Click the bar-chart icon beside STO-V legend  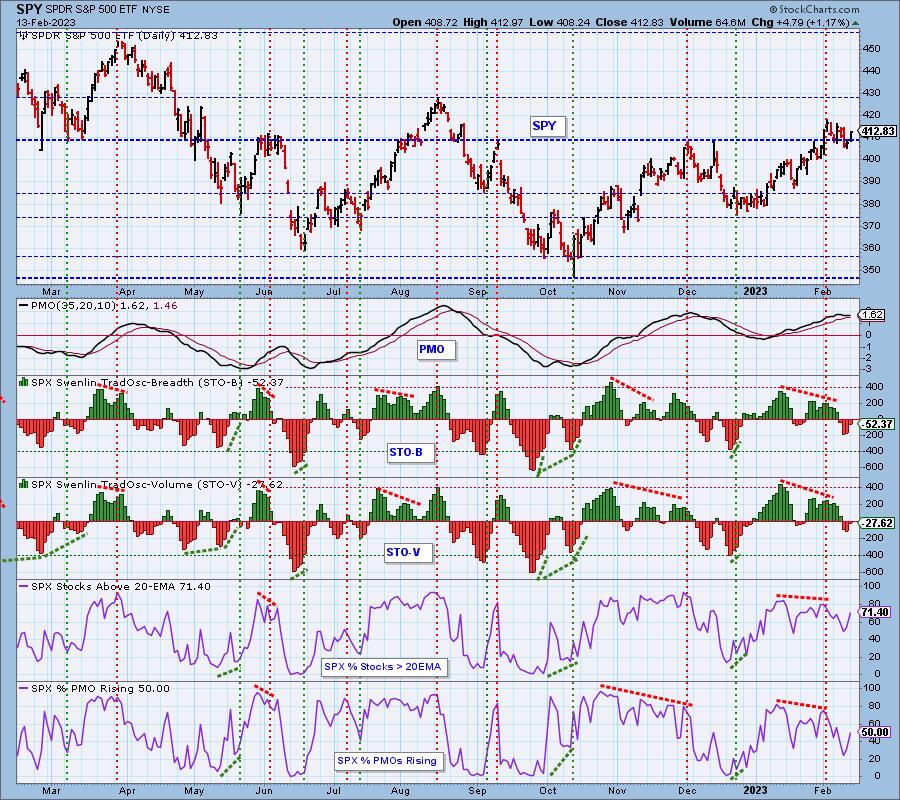click(x=24, y=483)
